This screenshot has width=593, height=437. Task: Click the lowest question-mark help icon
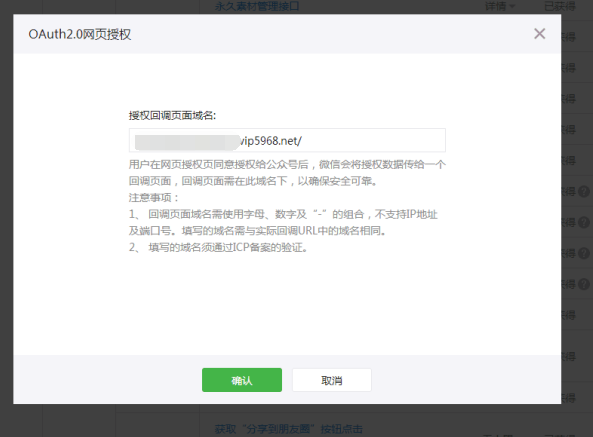point(584,284)
